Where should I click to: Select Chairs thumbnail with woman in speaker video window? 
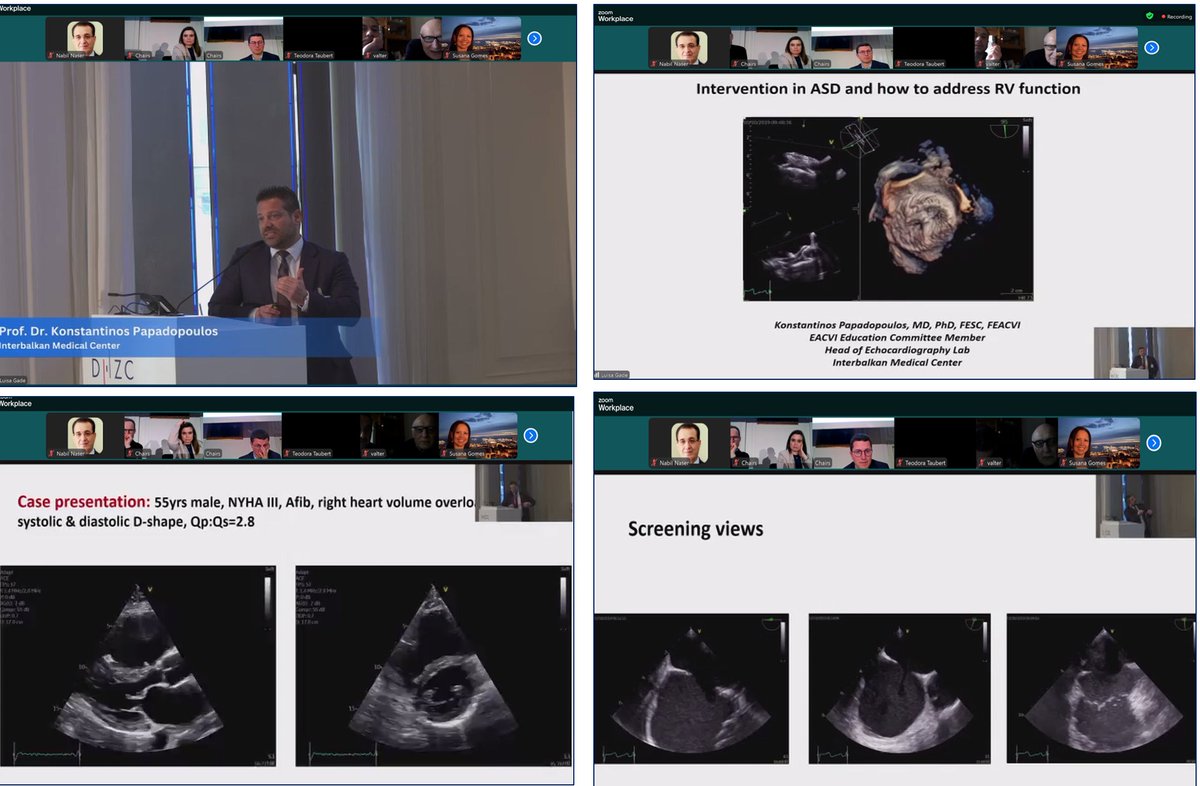(164, 39)
